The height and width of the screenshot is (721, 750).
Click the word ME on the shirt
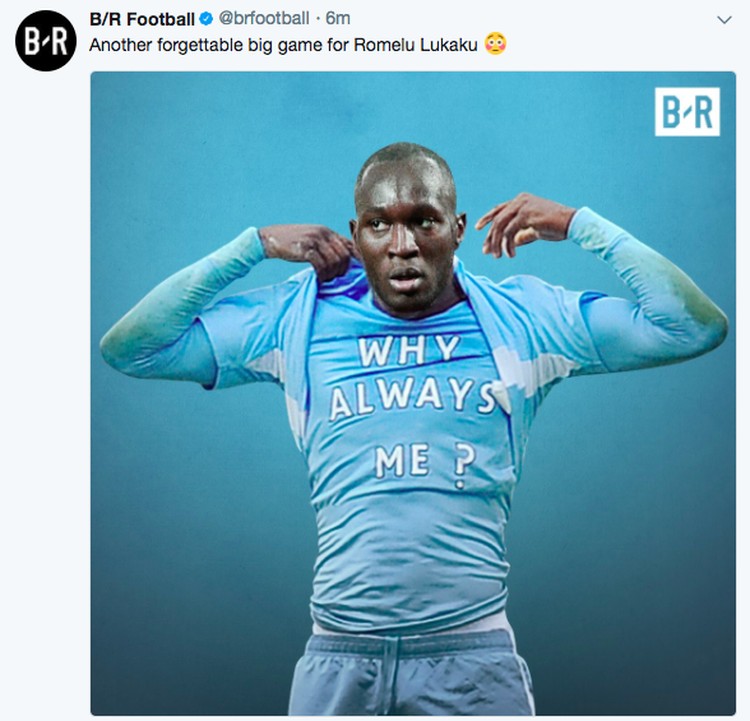coord(402,461)
